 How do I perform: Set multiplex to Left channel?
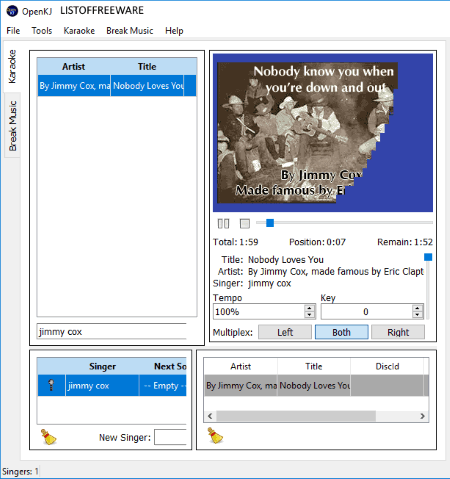click(285, 332)
